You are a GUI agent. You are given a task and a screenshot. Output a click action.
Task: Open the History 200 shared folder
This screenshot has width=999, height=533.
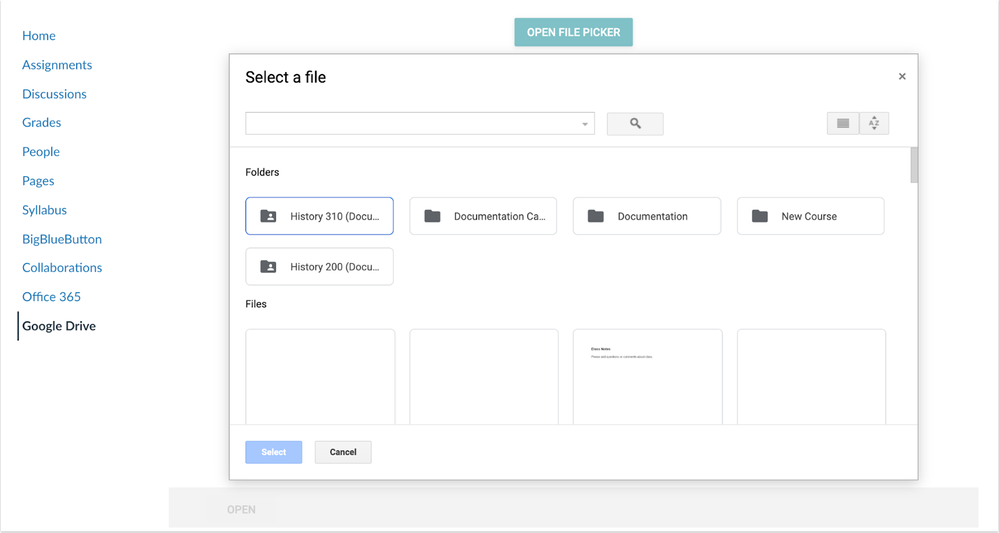[x=319, y=266]
